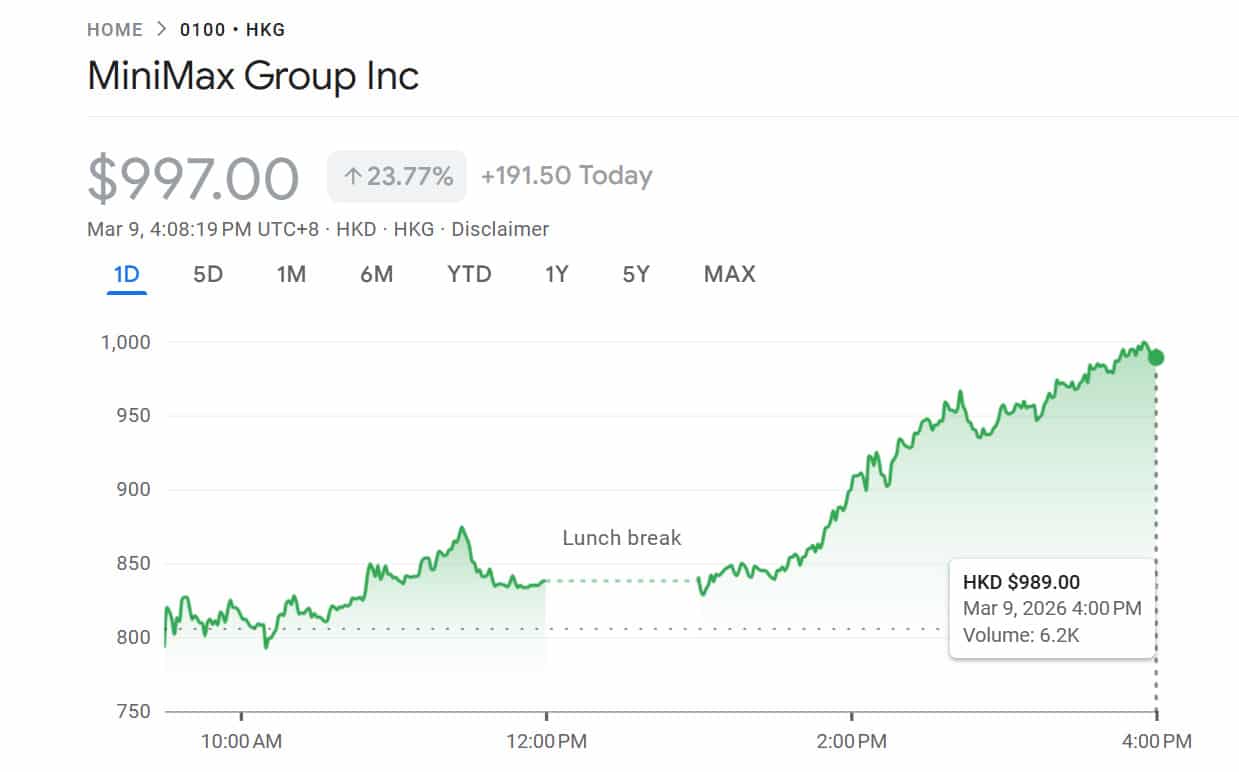Select the MAX range tab
The width and height of the screenshot is (1239, 772).
(730, 274)
